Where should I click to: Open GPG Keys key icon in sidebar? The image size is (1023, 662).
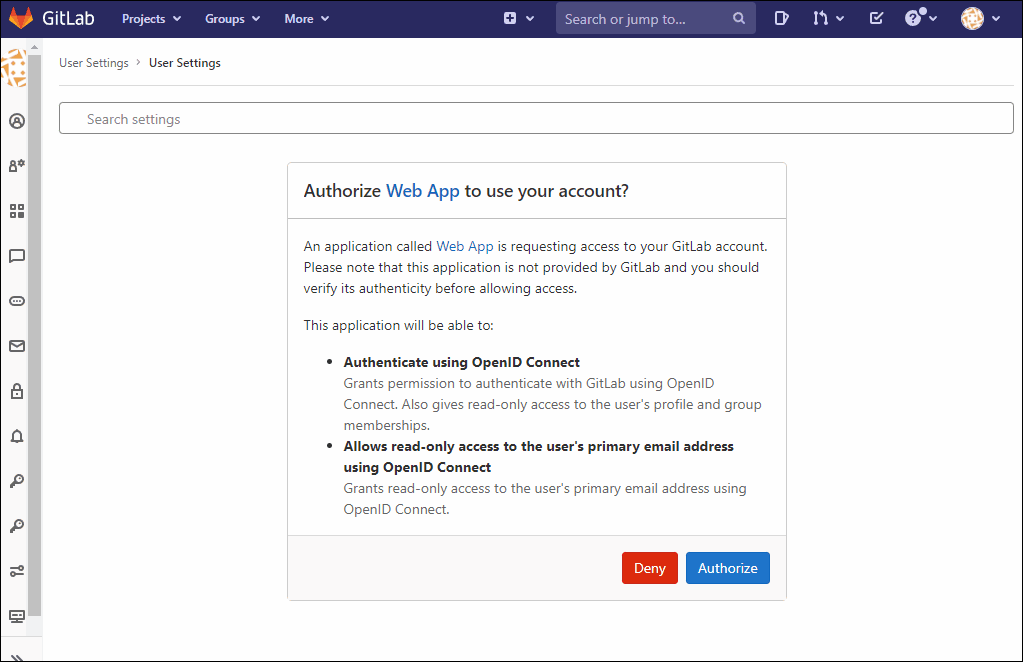point(17,526)
